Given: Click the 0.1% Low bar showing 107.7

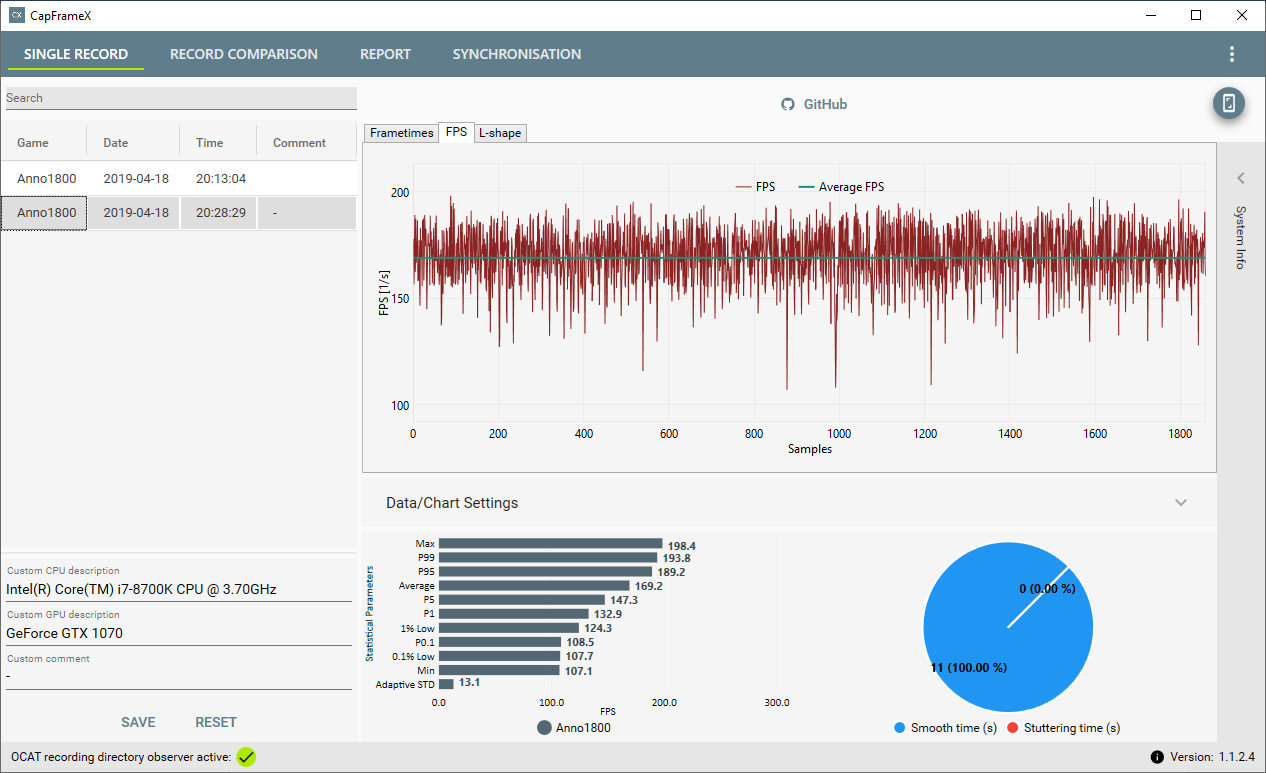Looking at the screenshot, I should (499, 656).
